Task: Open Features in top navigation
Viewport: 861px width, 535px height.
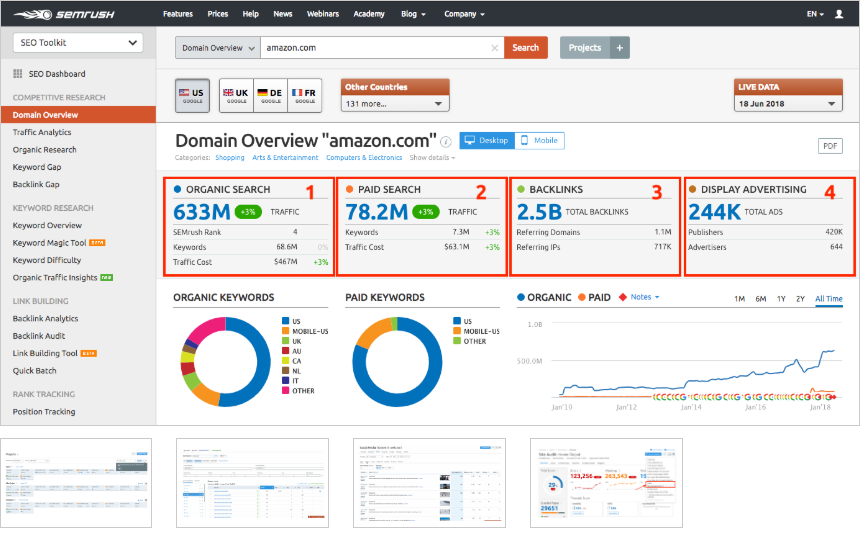Action: 178,14
